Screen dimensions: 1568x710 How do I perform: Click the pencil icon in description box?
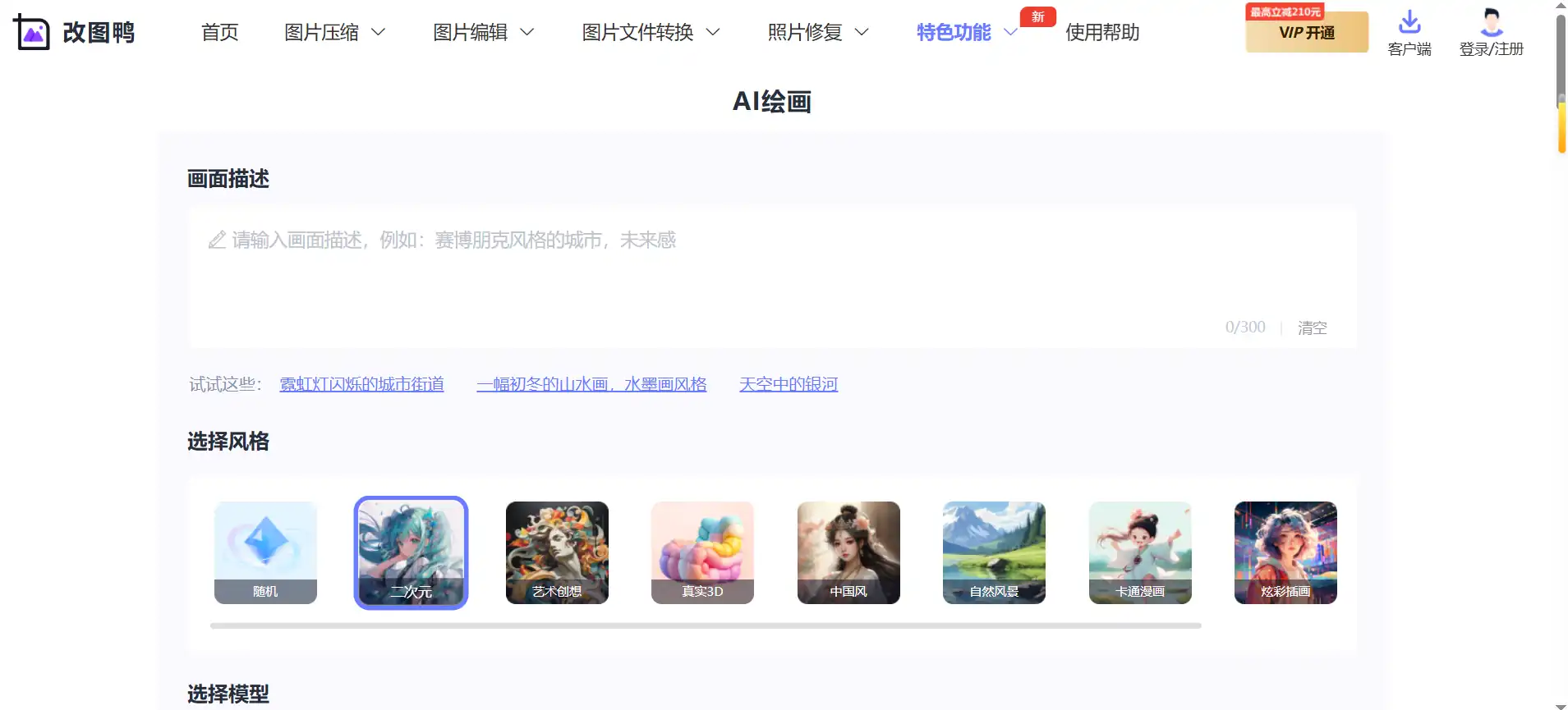click(x=217, y=240)
